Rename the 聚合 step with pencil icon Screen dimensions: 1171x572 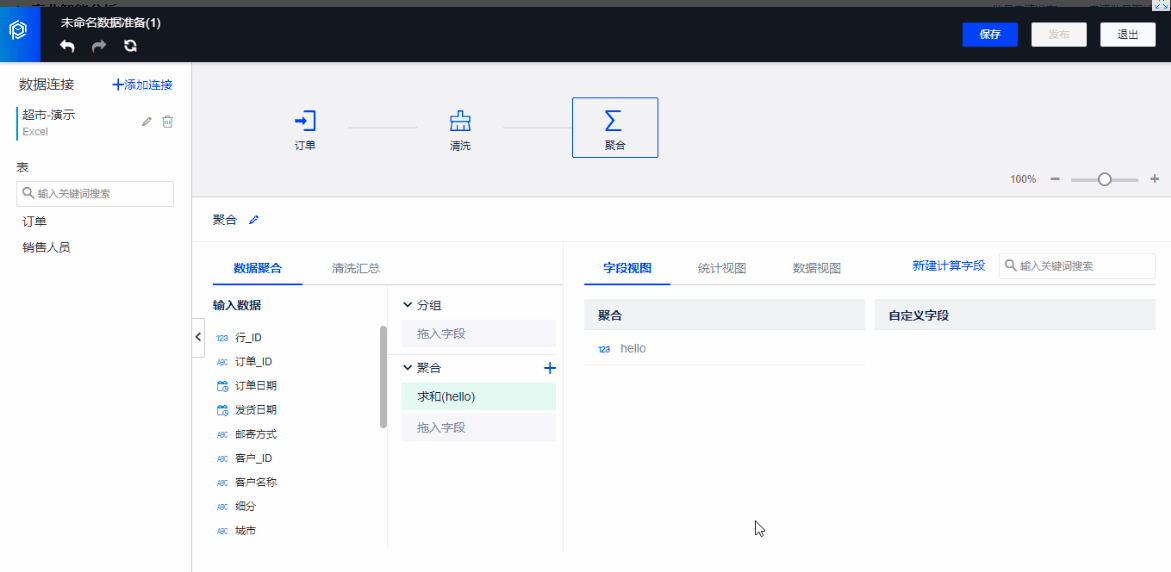coord(254,220)
